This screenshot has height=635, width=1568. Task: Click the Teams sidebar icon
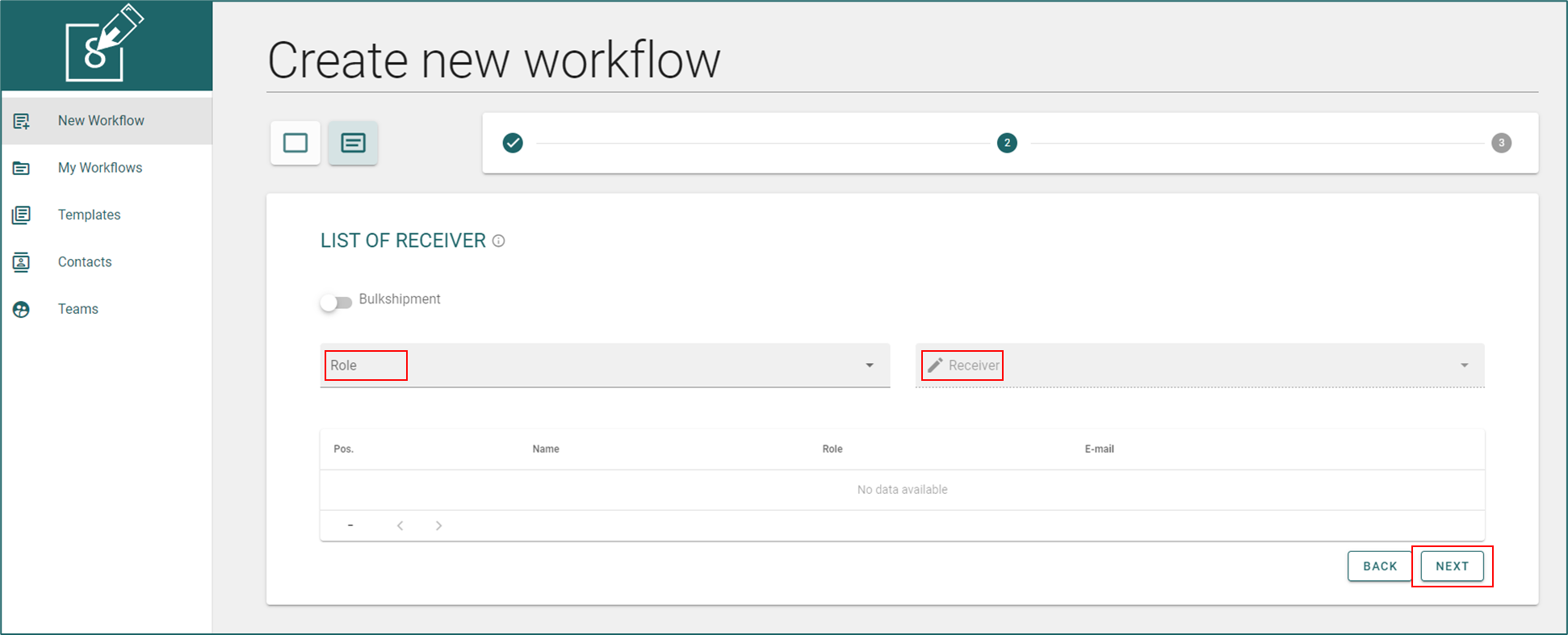click(x=22, y=309)
